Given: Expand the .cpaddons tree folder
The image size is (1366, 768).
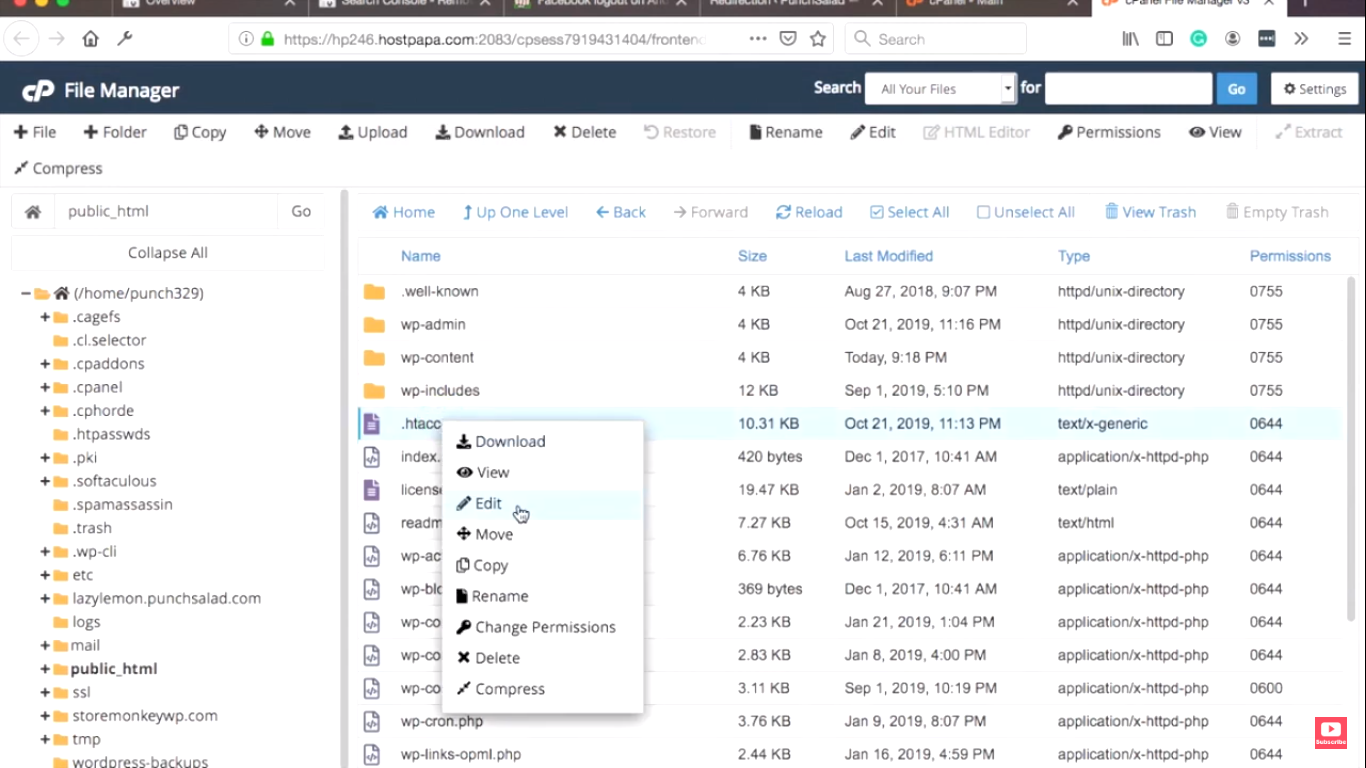Looking at the screenshot, I should point(45,364).
